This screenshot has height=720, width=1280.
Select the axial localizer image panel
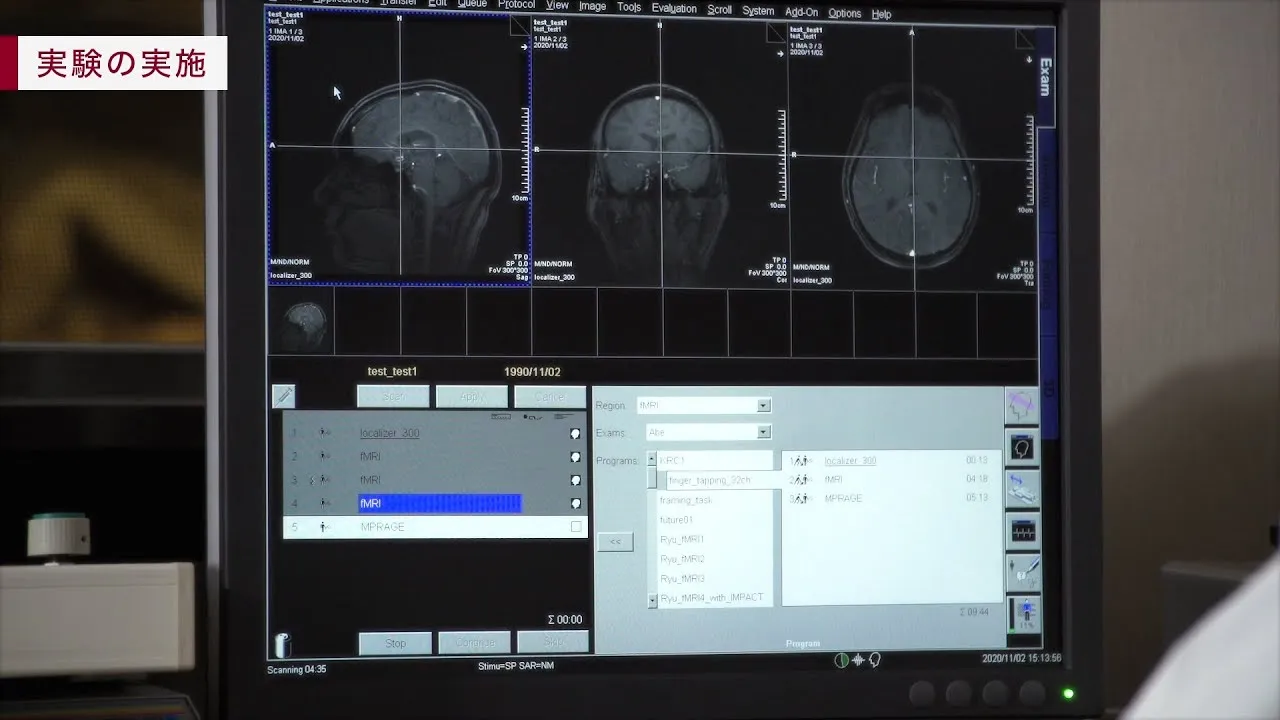913,157
